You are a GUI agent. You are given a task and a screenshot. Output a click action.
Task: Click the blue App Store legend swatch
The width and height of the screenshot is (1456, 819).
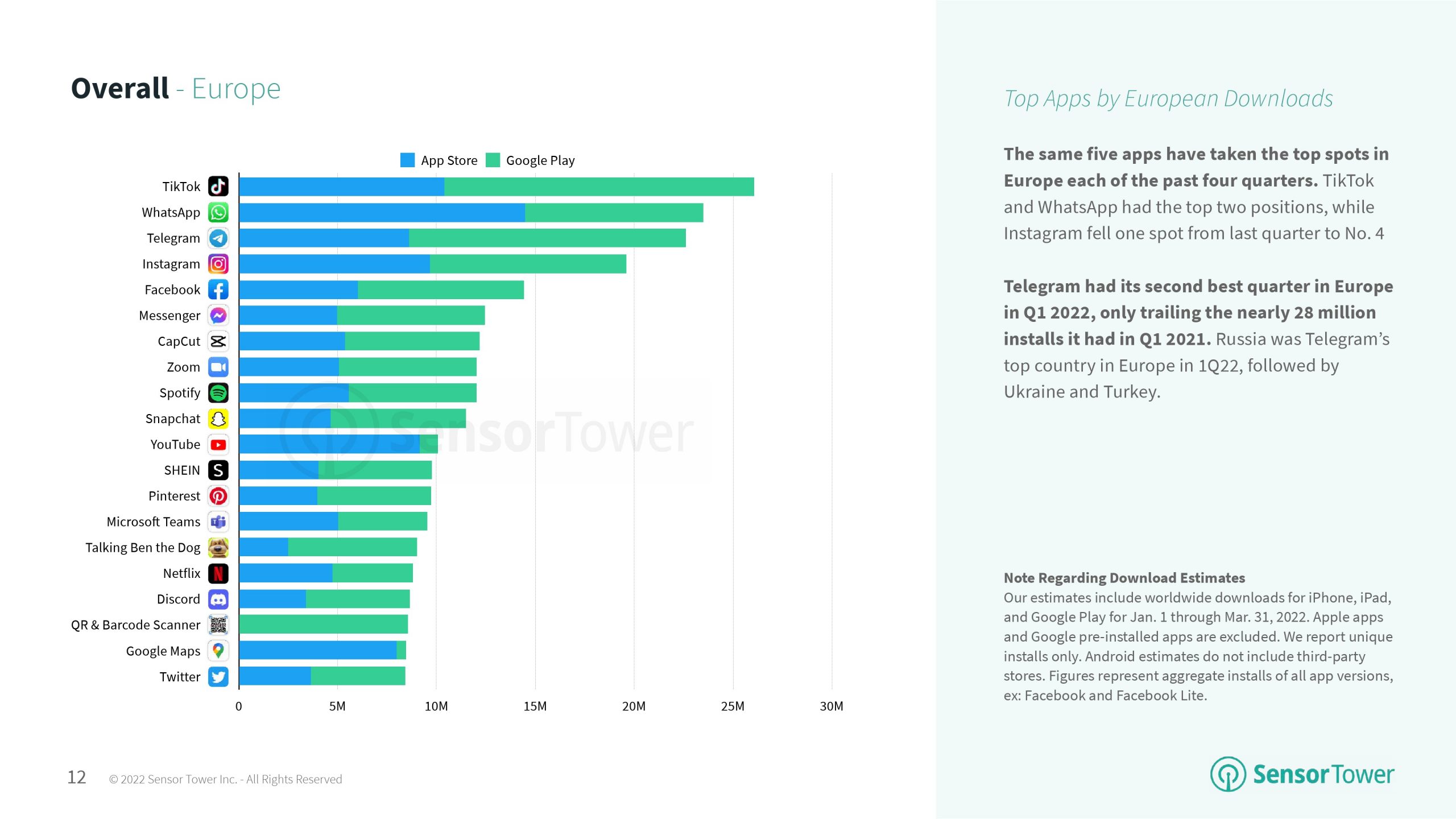pos(407,160)
